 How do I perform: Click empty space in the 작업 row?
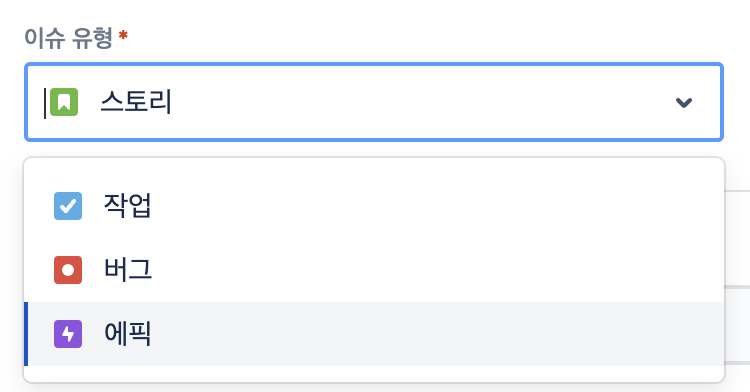[x=430, y=206]
